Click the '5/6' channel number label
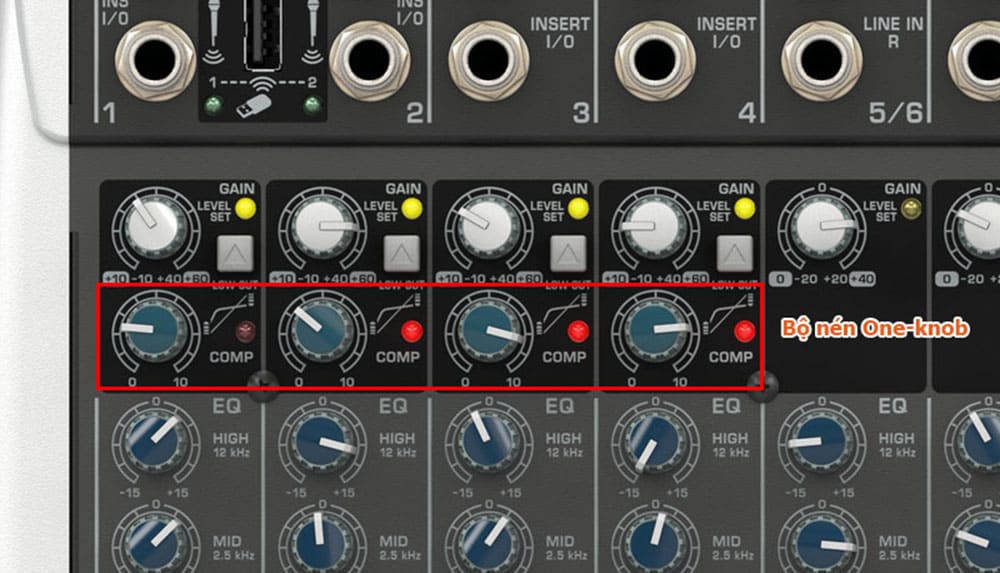The width and height of the screenshot is (1000, 573). pyautogui.click(x=895, y=113)
